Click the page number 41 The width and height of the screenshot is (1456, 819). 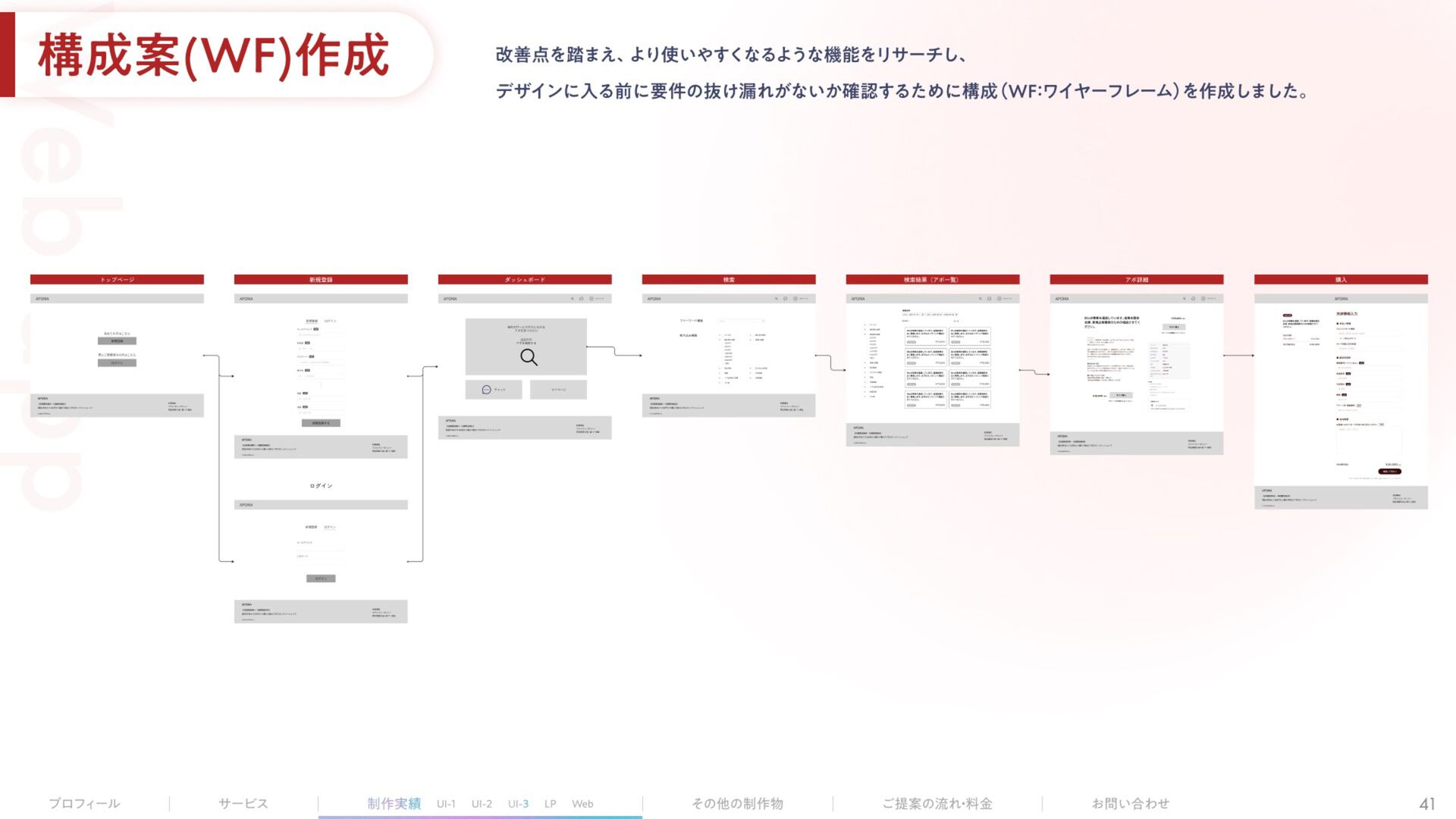(x=1426, y=804)
